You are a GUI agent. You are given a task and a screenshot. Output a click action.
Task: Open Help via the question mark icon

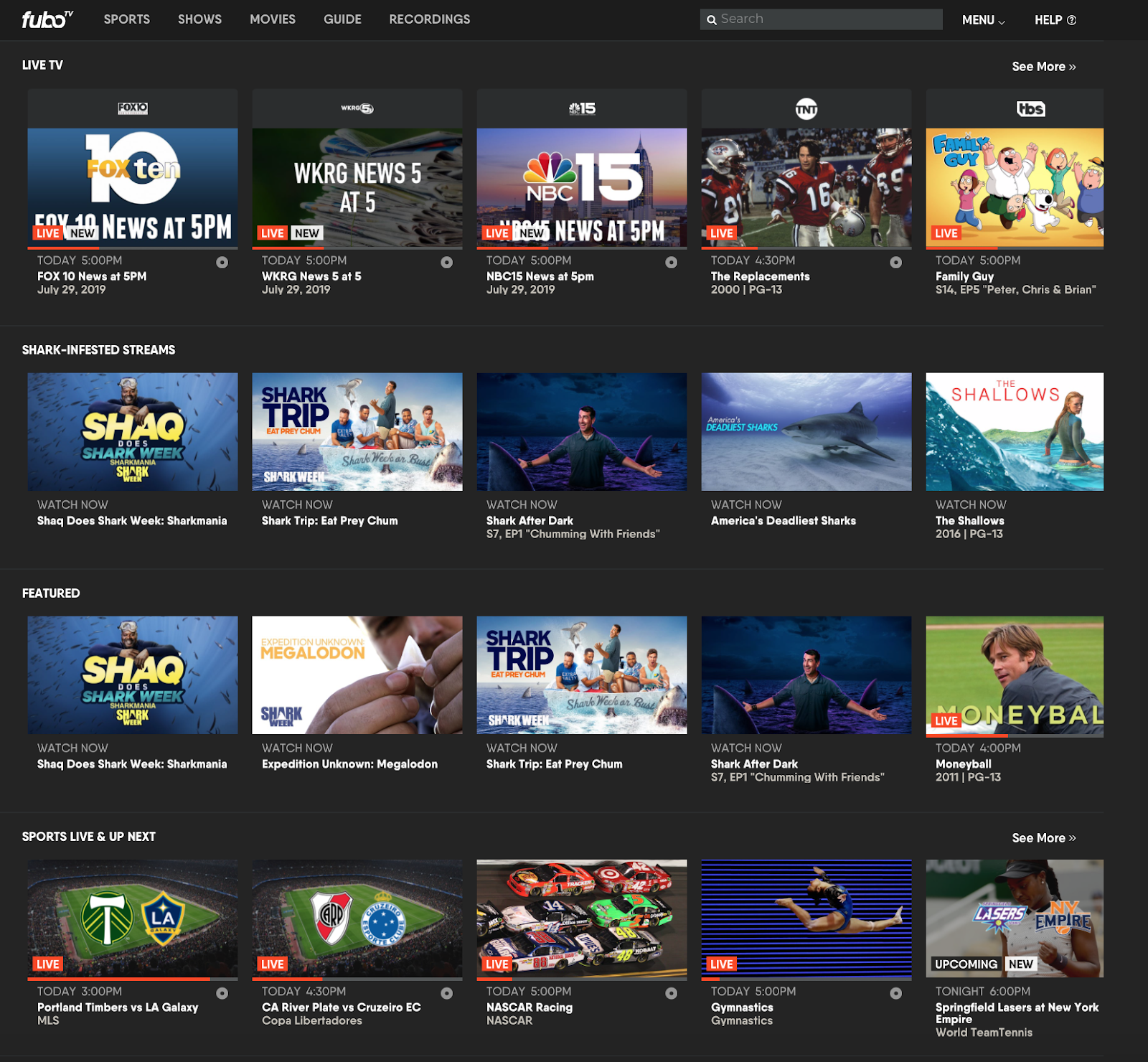1072,20
